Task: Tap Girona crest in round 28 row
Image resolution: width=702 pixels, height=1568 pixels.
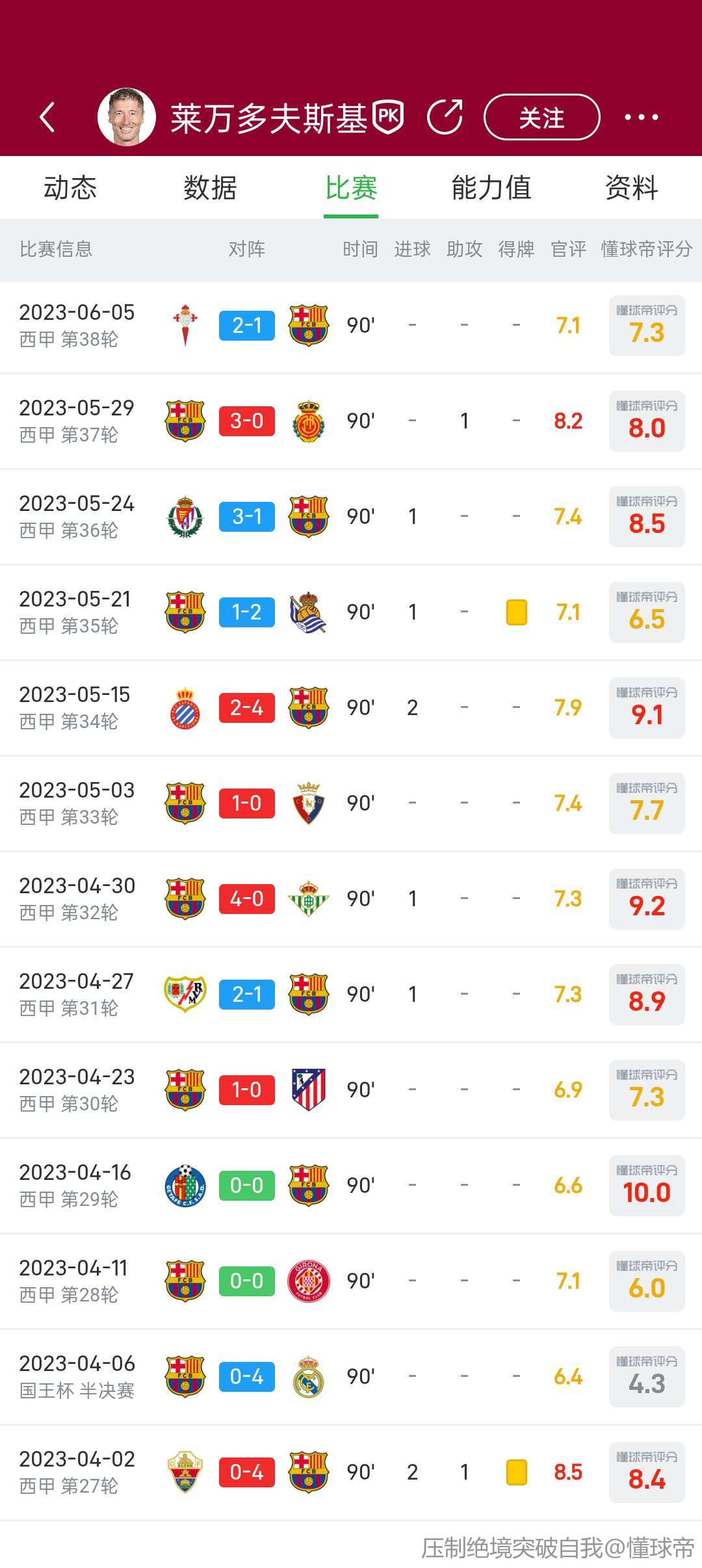Action: pos(309,1281)
